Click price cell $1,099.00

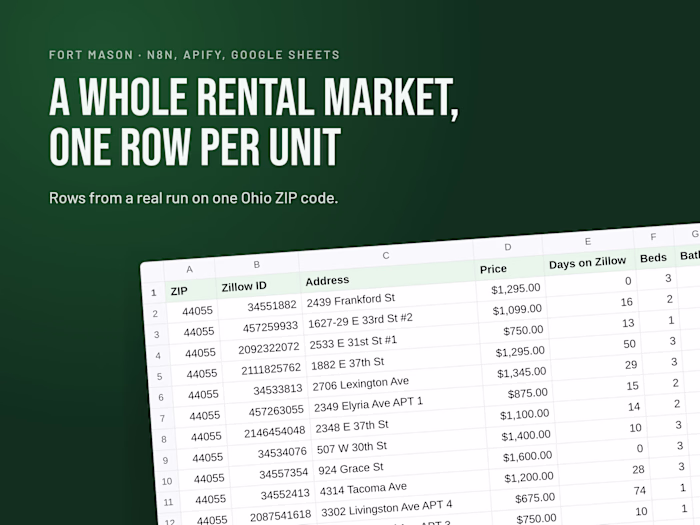(512, 310)
